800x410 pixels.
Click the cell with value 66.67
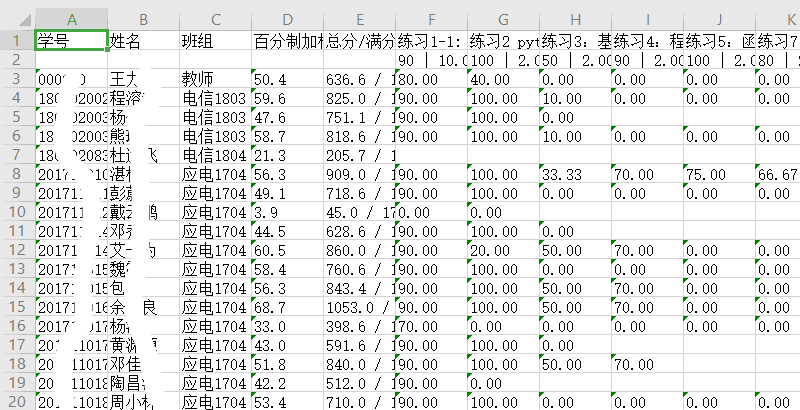point(778,174)
